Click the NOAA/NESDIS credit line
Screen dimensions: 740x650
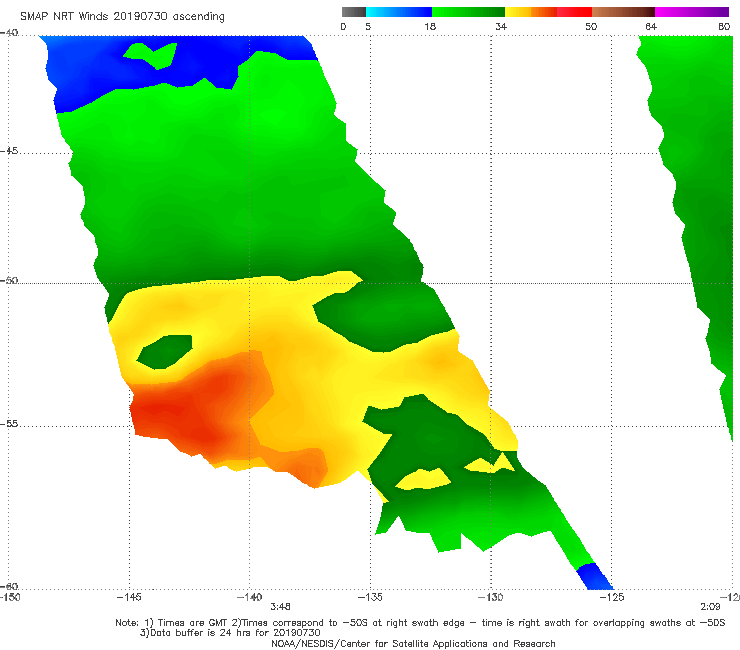413,644
